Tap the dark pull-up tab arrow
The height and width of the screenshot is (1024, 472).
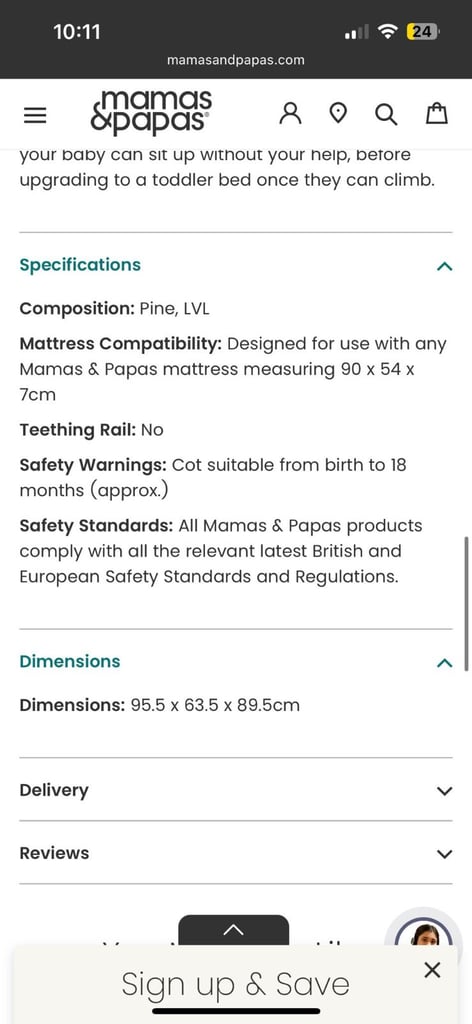(233, 929)
